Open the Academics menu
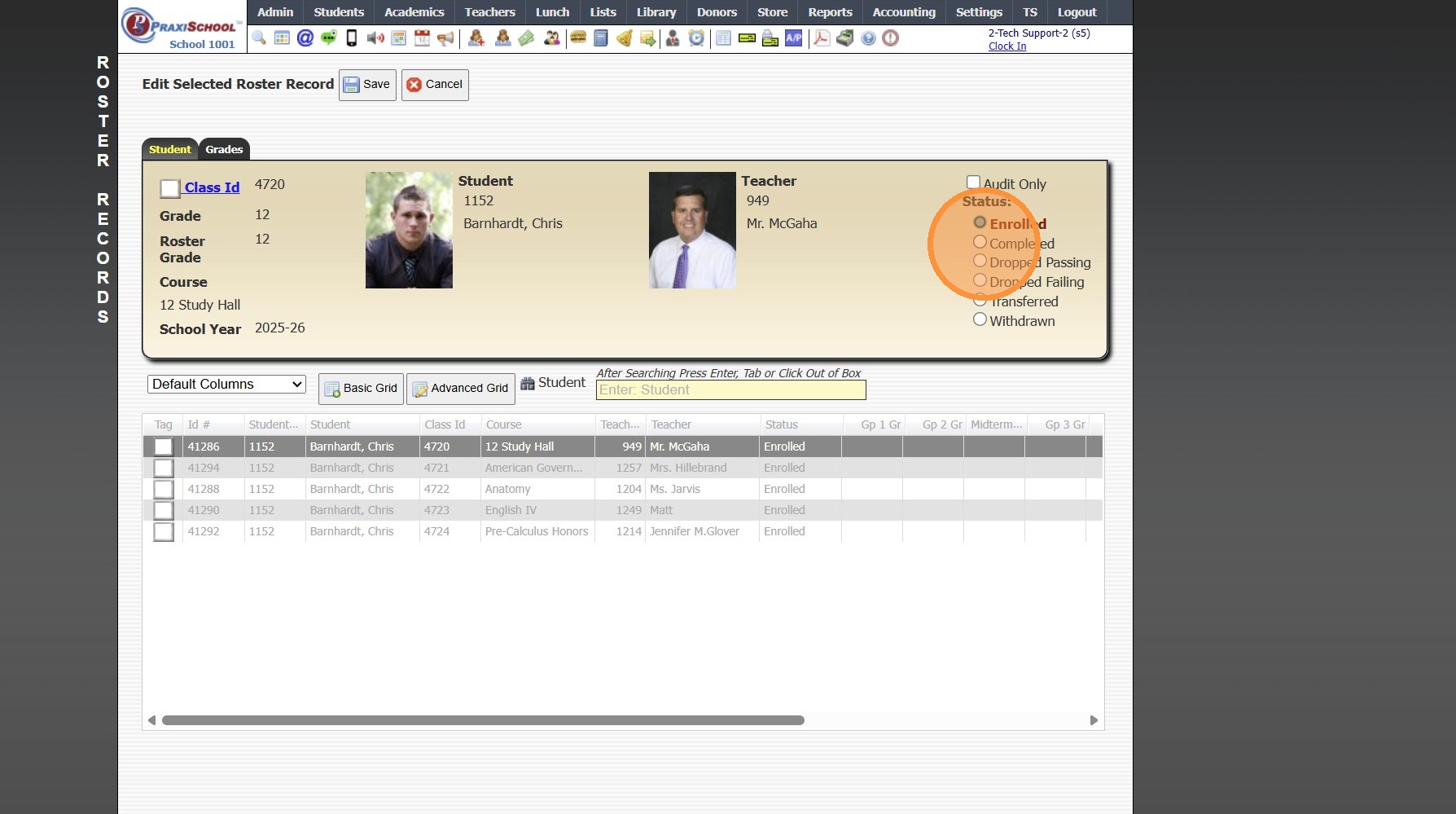This screenshot has width=1456, height=814. pyautogui.click(x=414, y=12)
